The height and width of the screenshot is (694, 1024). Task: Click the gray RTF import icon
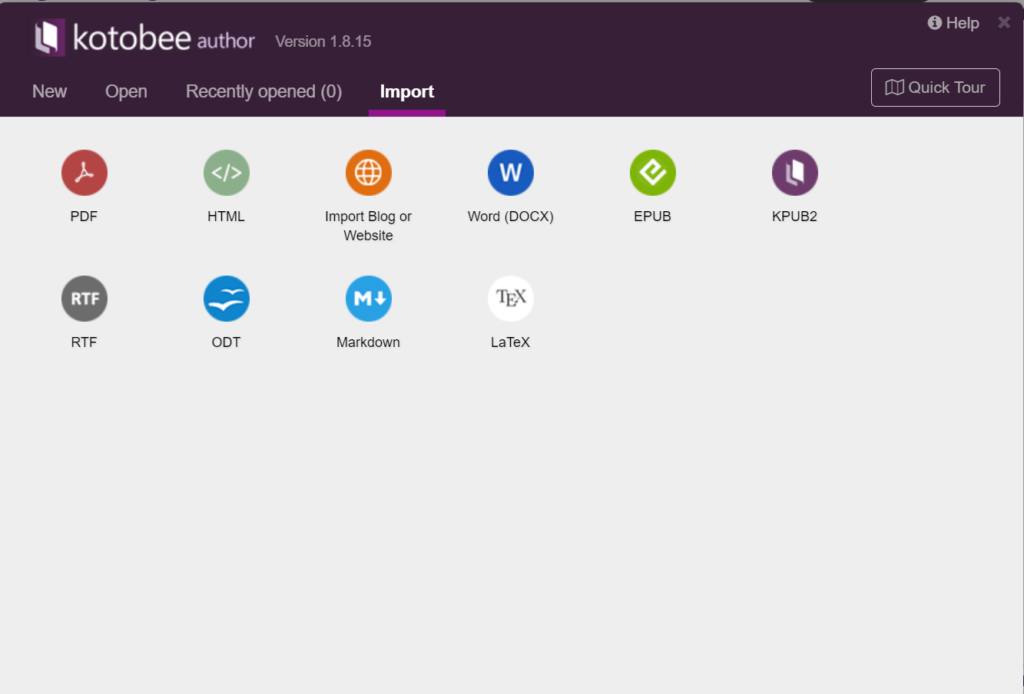[84, 299]
